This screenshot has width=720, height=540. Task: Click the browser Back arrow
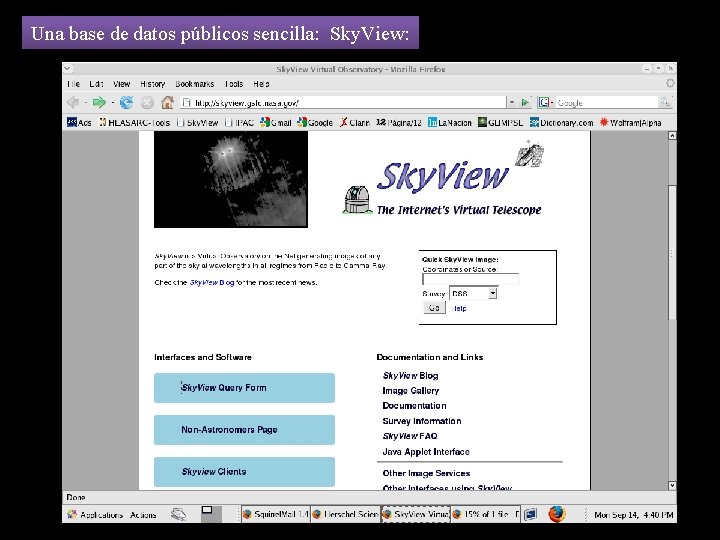tap(73, 102)
